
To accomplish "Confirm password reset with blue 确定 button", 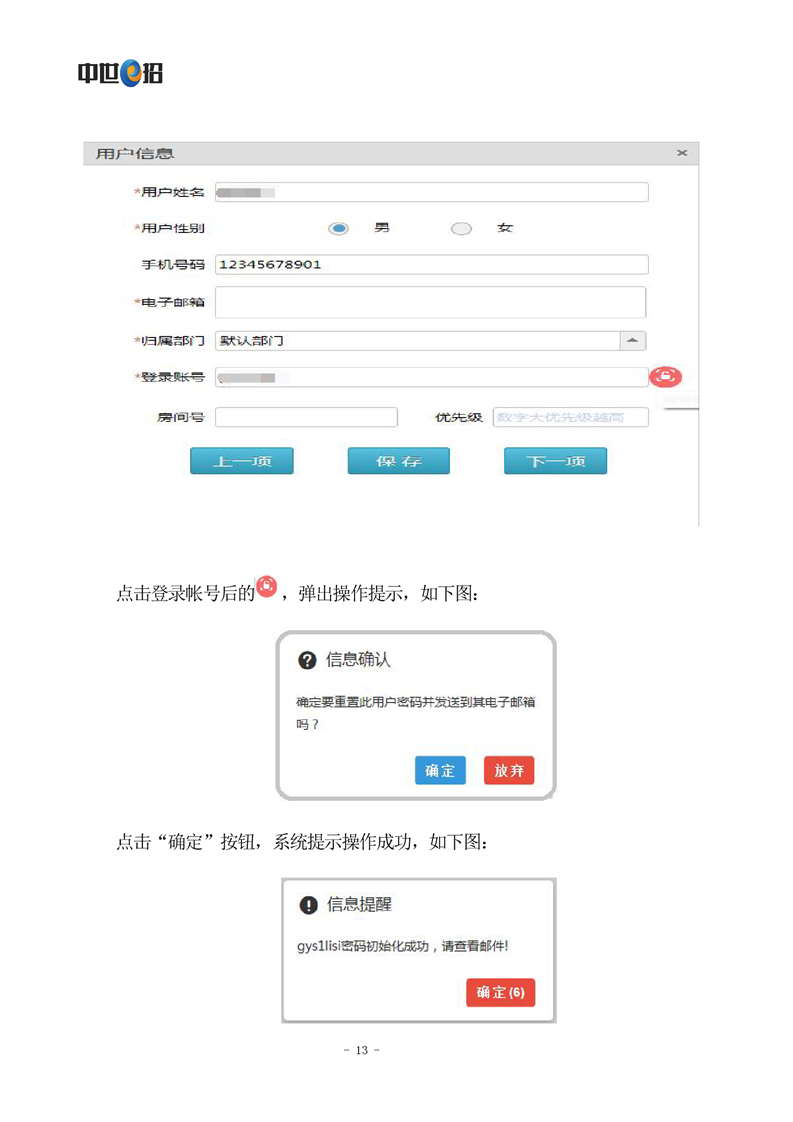I will click(440, 770).
